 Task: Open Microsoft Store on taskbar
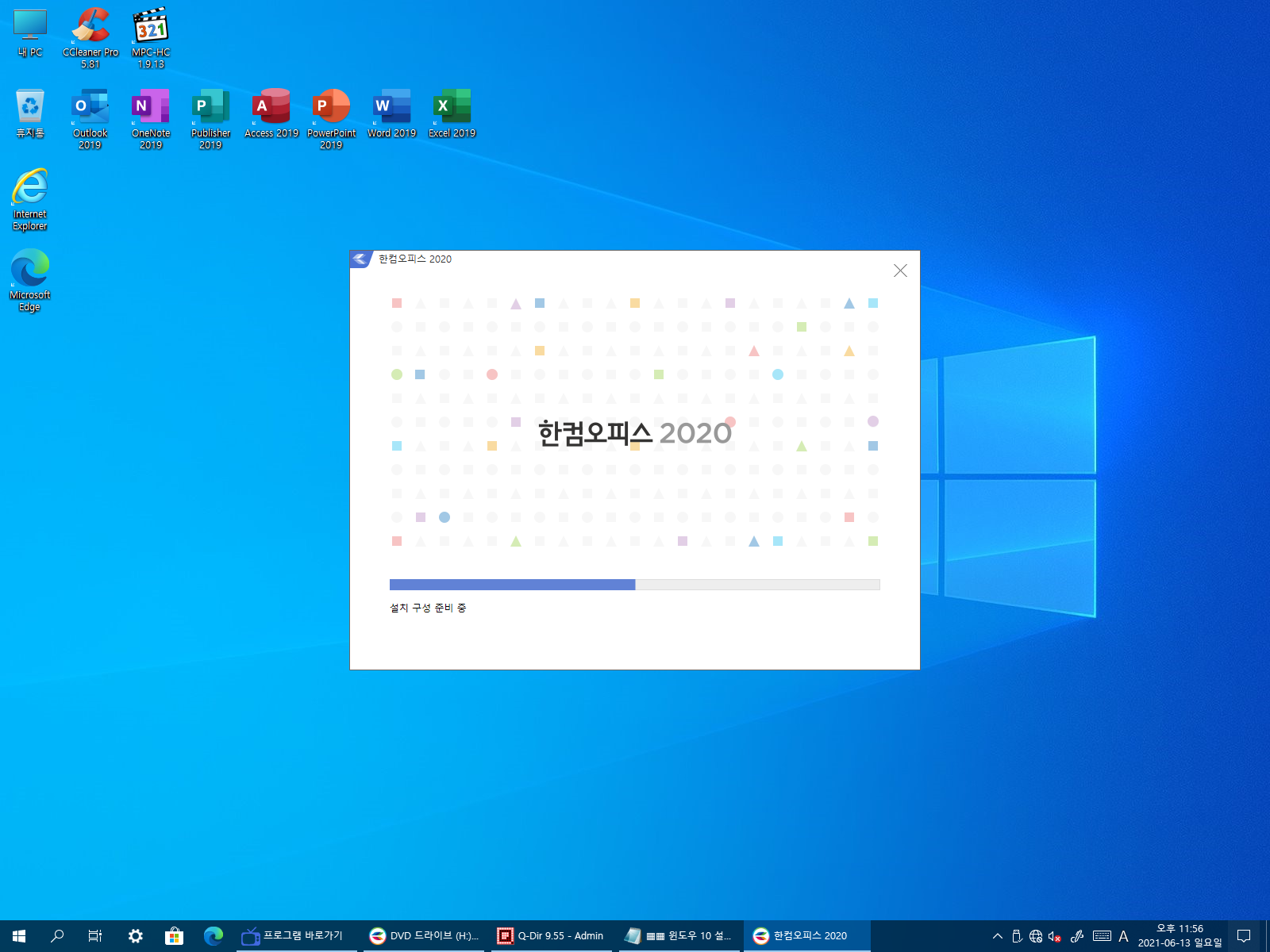[174, 936]
